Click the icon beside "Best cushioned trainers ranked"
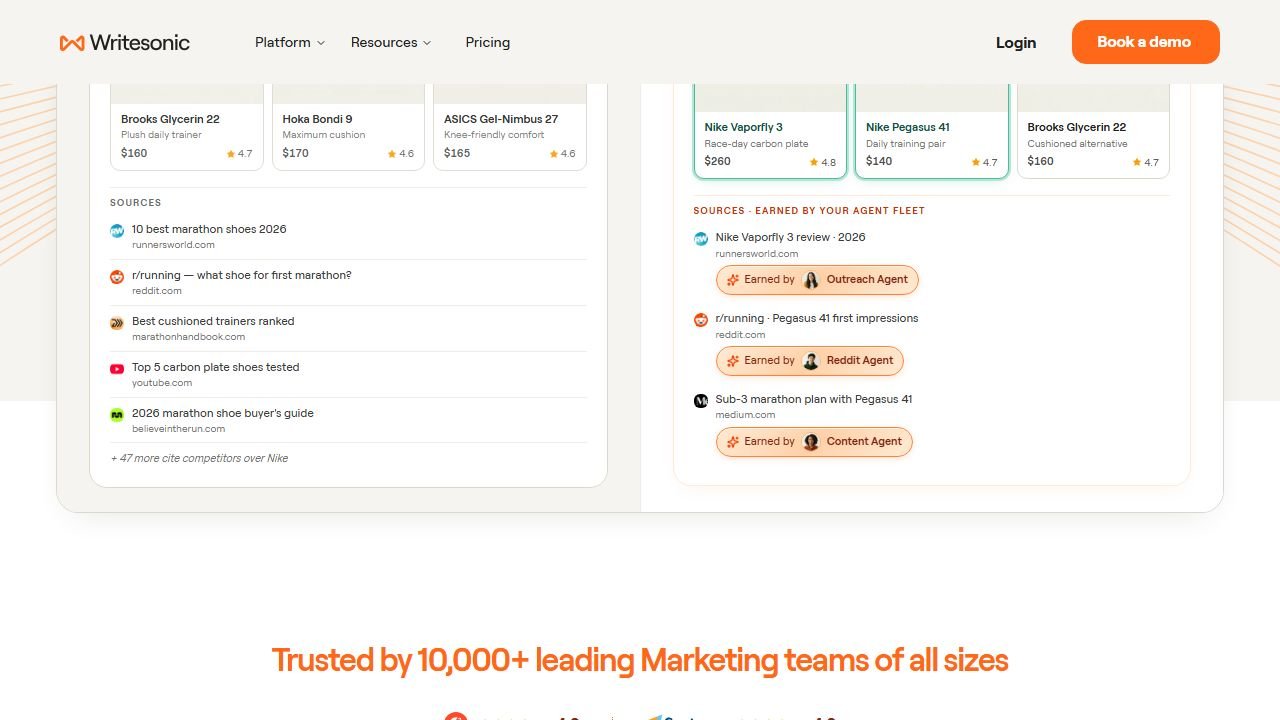 point(117,323)
